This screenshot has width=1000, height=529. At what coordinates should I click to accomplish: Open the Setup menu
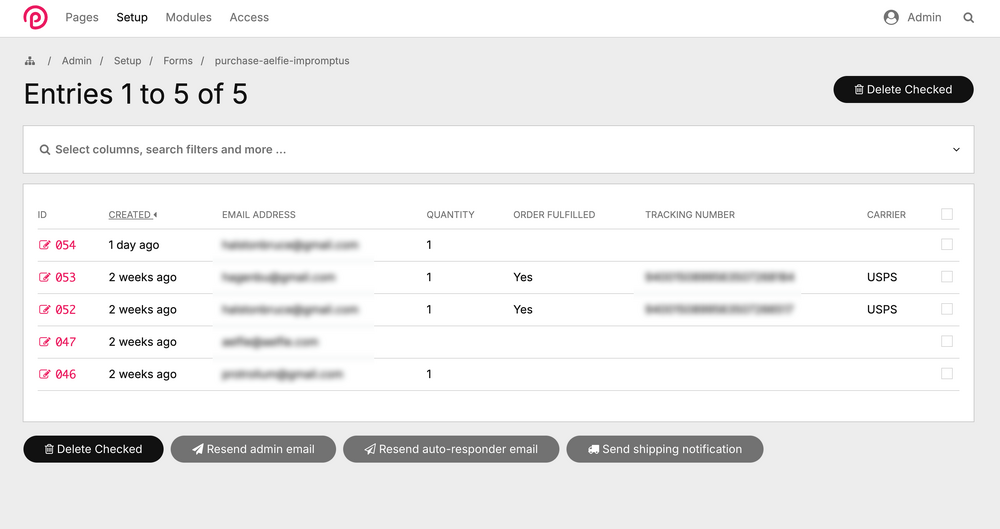(132, 17)
